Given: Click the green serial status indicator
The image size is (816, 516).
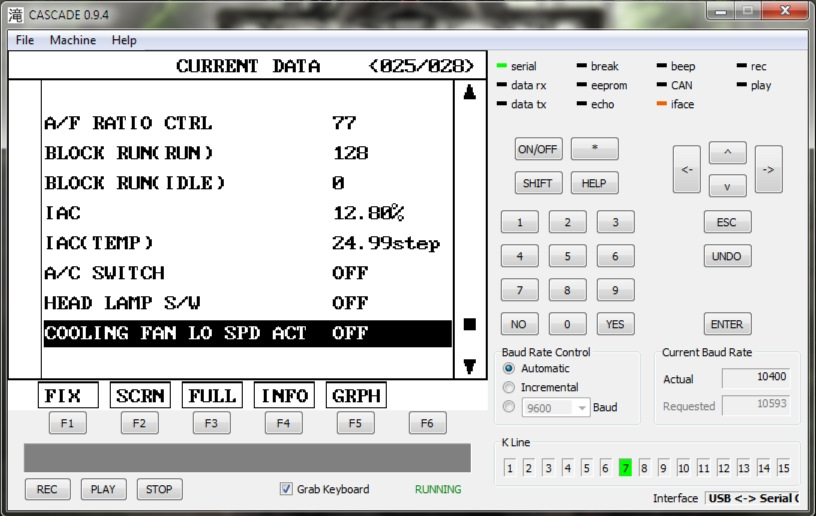Looking at the screenshot, I should click(x=502, y=66).
